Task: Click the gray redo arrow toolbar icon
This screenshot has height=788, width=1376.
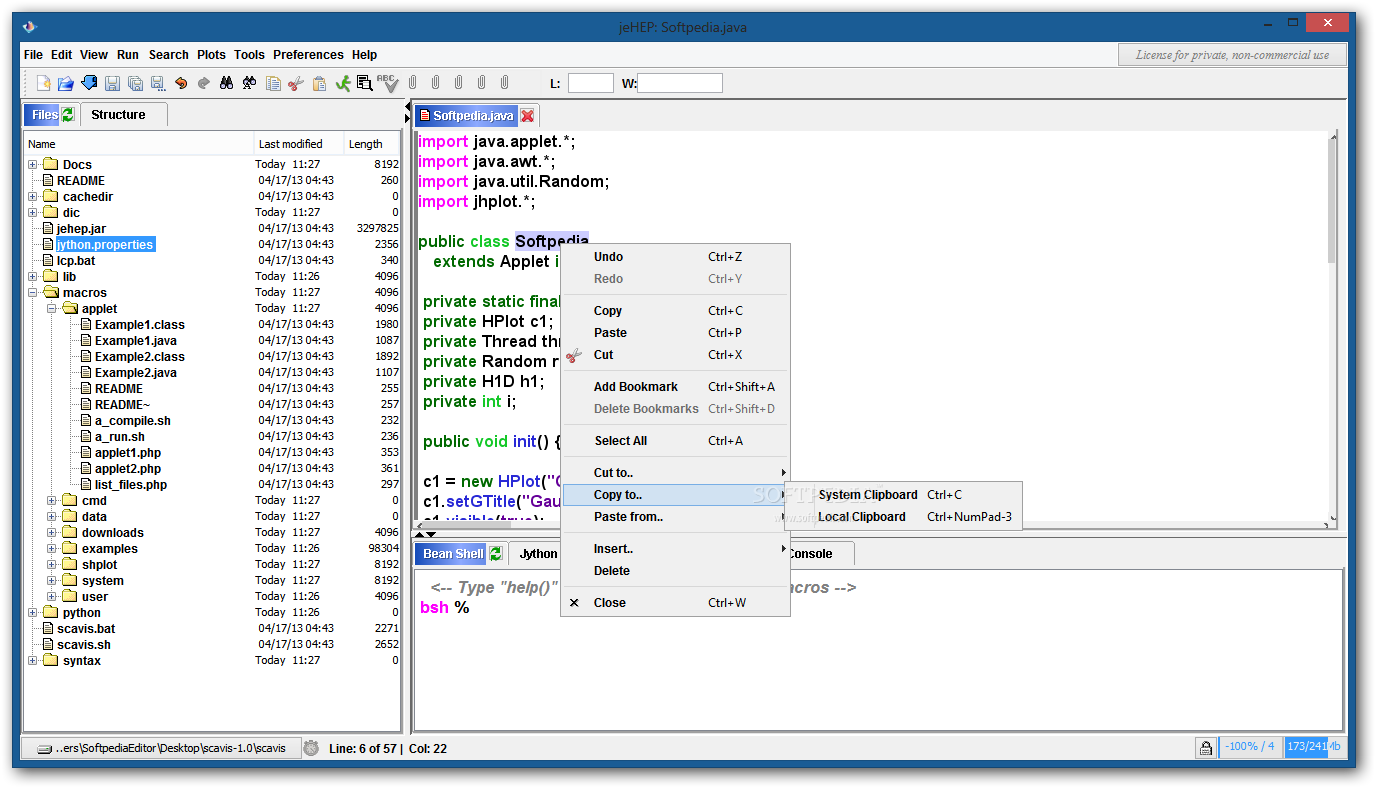Action: click(204, 83)
